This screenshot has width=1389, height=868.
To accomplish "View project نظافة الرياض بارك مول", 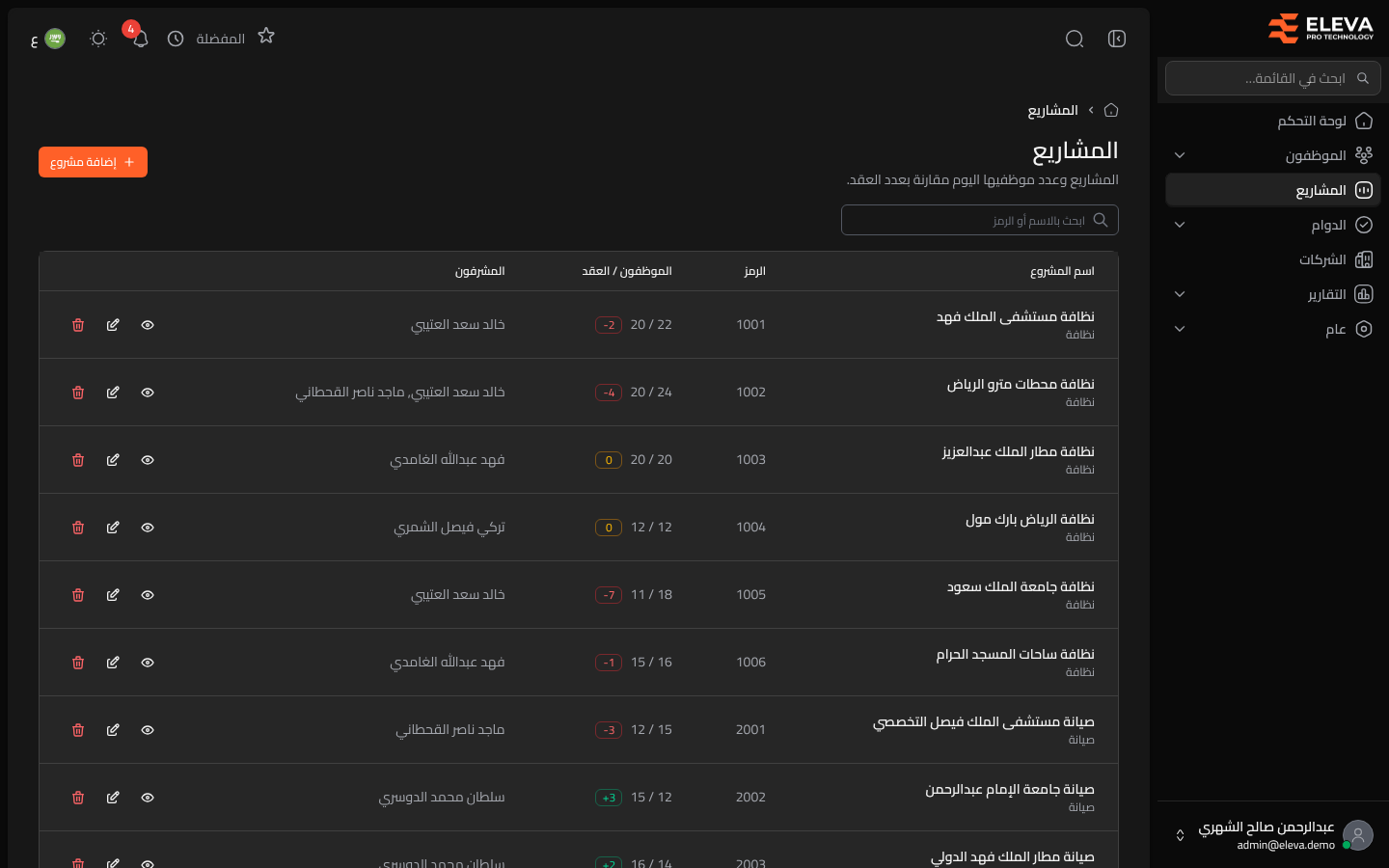I will (x=148, y=528).
